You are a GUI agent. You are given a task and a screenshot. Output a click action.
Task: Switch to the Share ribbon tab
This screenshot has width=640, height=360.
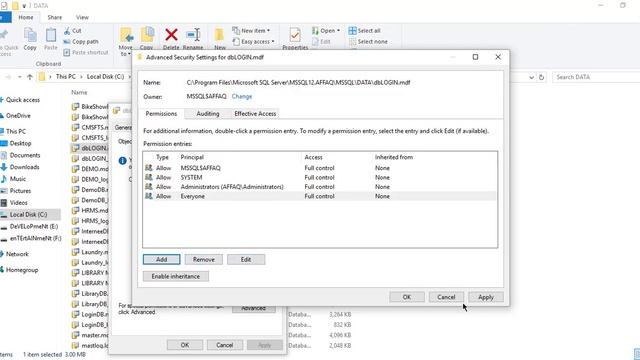coord(55,17)
